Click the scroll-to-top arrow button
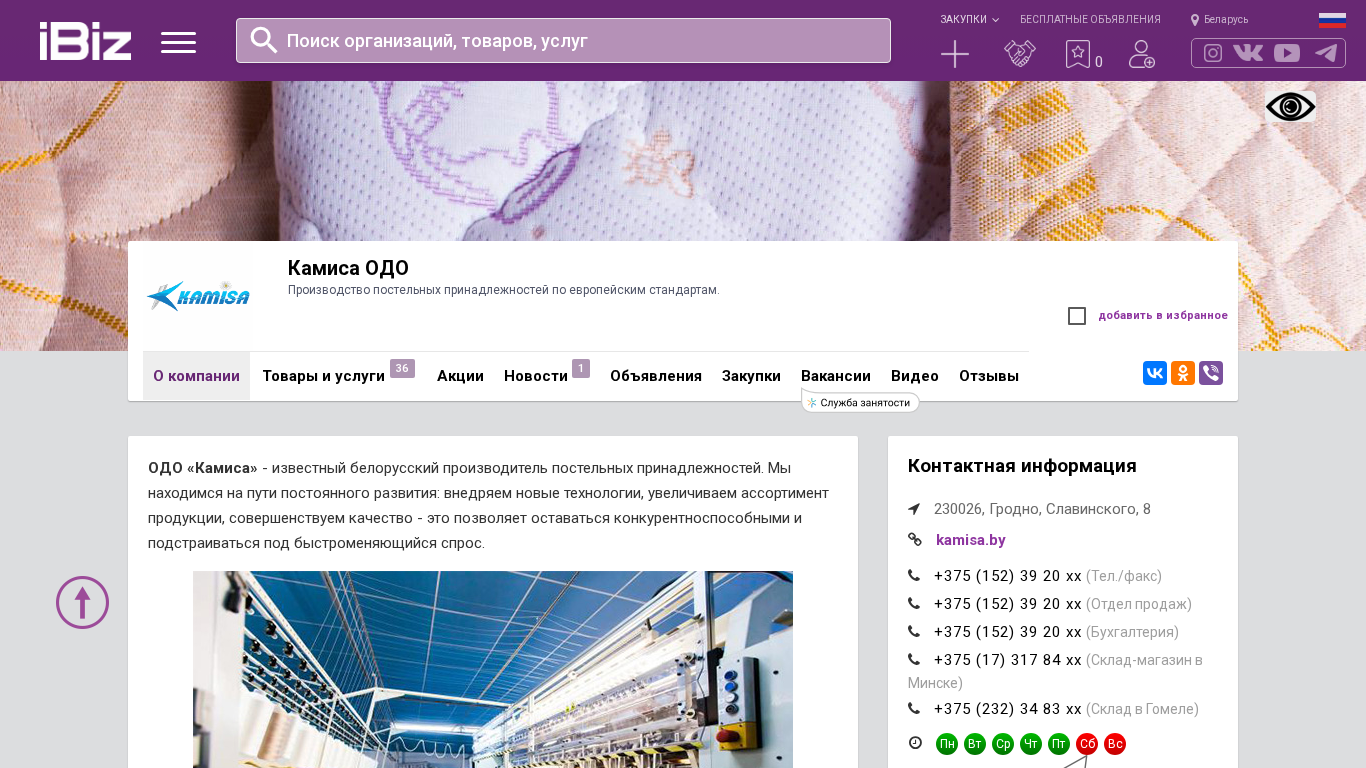 [82, 602]
